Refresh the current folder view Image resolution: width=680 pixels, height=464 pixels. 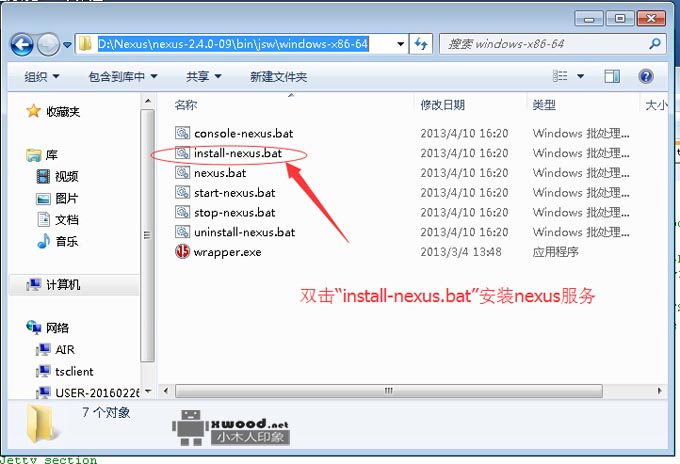(x=421, y=44)
